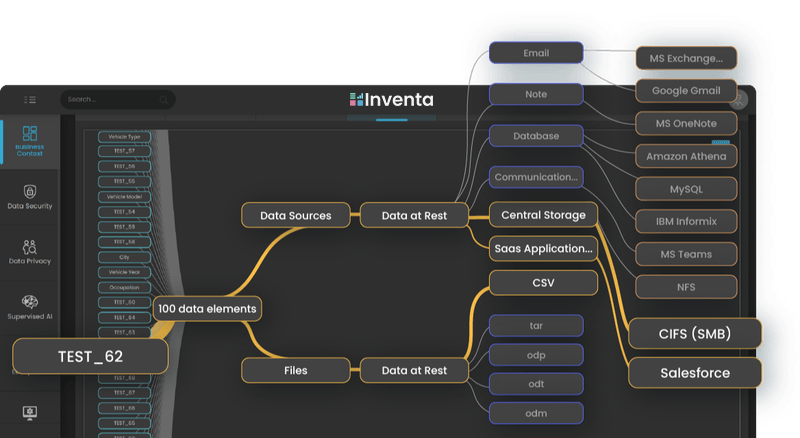Screen dimensions: 800x438
Task: Select Data at Rest next to Files
Action: [x=414, y=371]
